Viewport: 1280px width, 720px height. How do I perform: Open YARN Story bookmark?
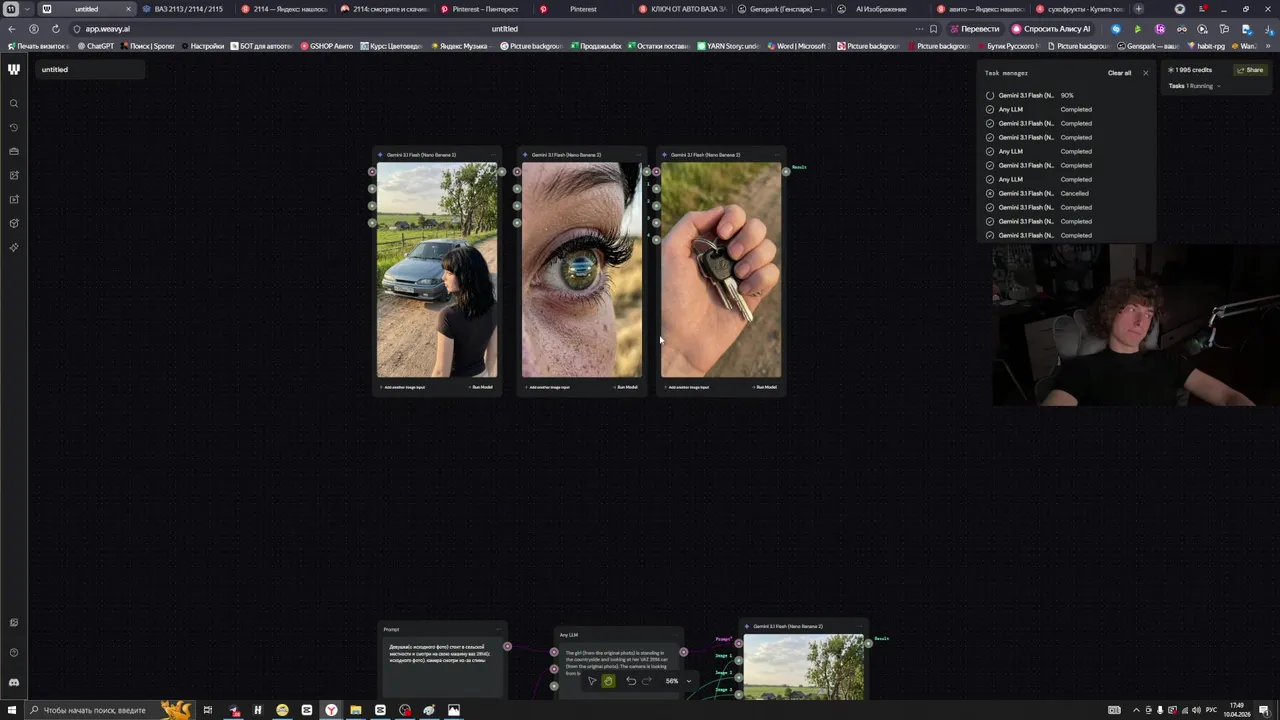[728, 46]
